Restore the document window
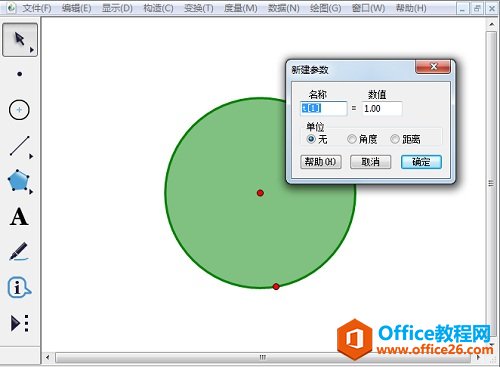The image size is (500, 367). 477,9
